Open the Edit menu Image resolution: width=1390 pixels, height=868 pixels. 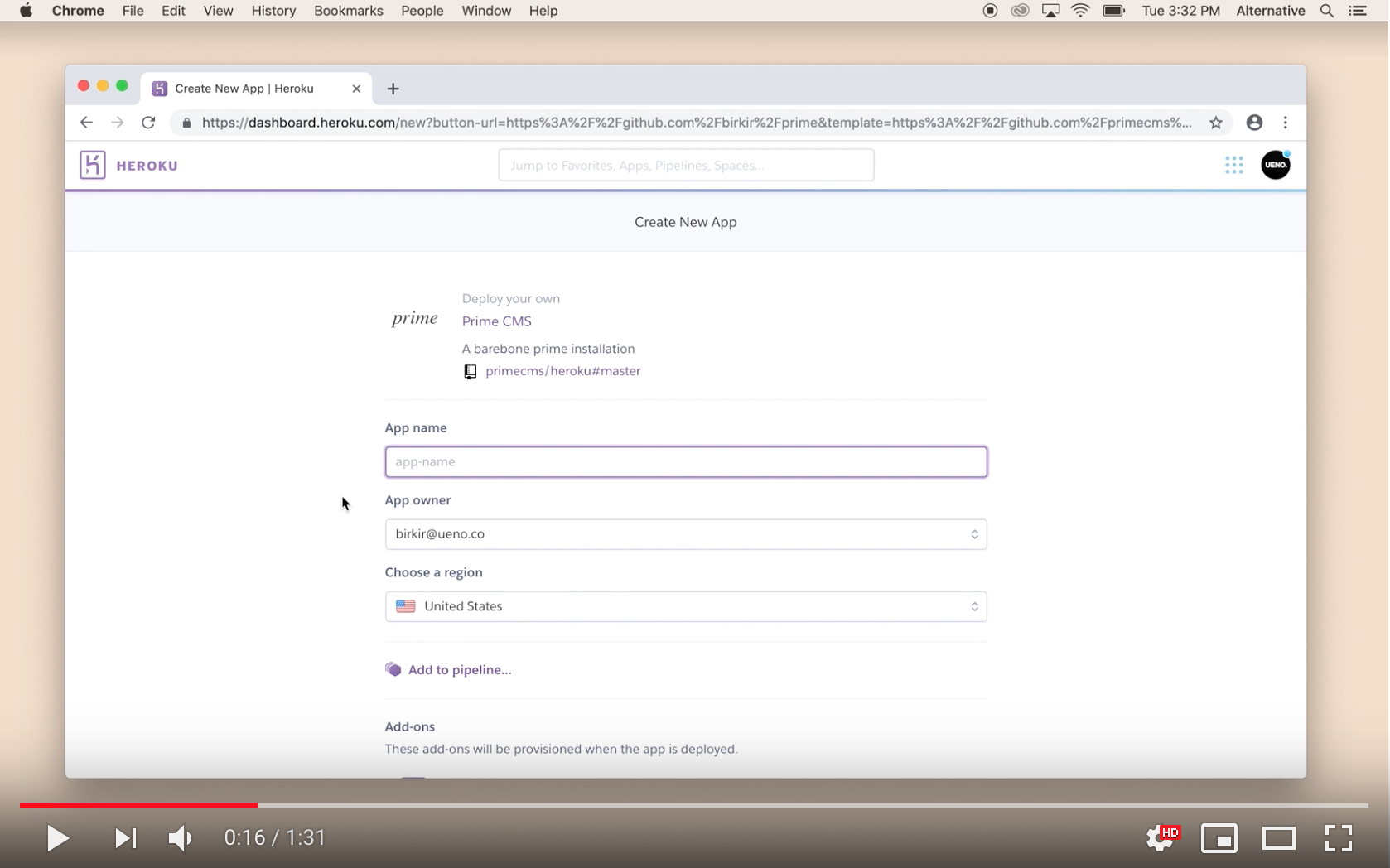click(173, 11)
